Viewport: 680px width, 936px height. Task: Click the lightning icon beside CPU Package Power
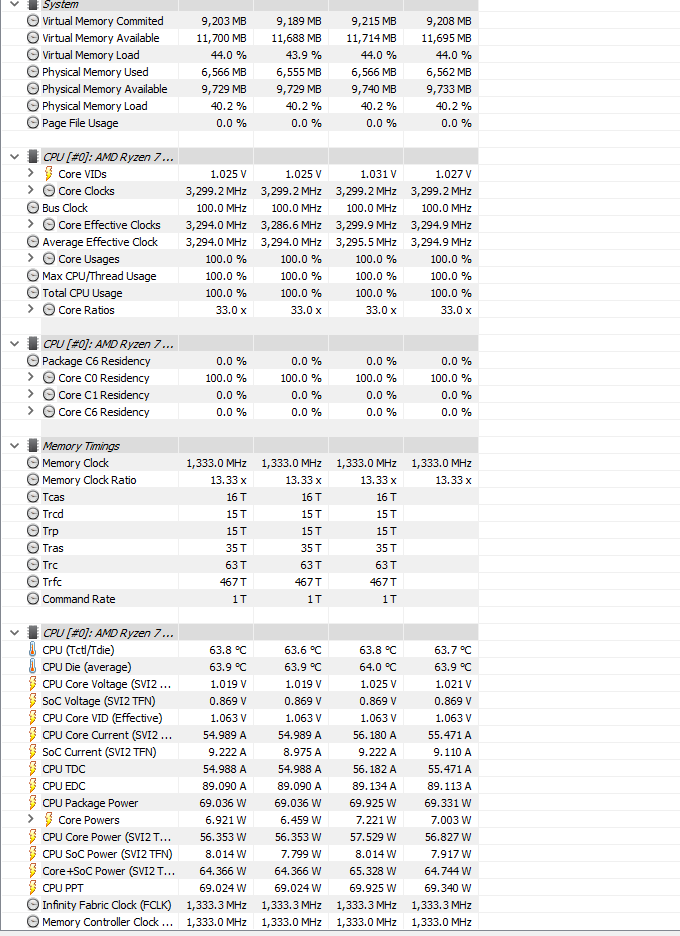(x=33, y=803)
